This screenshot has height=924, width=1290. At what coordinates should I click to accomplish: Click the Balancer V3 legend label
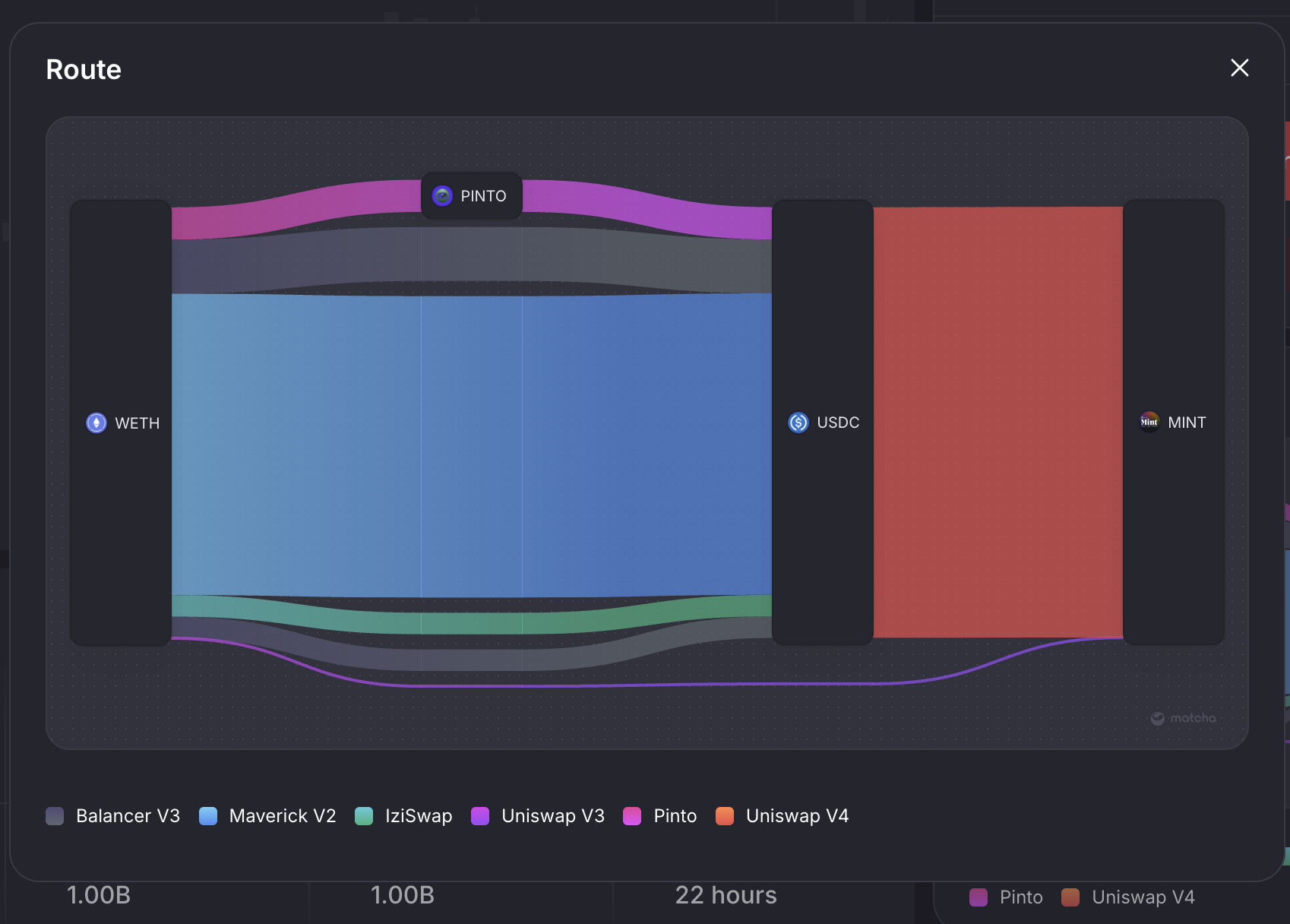128,816
